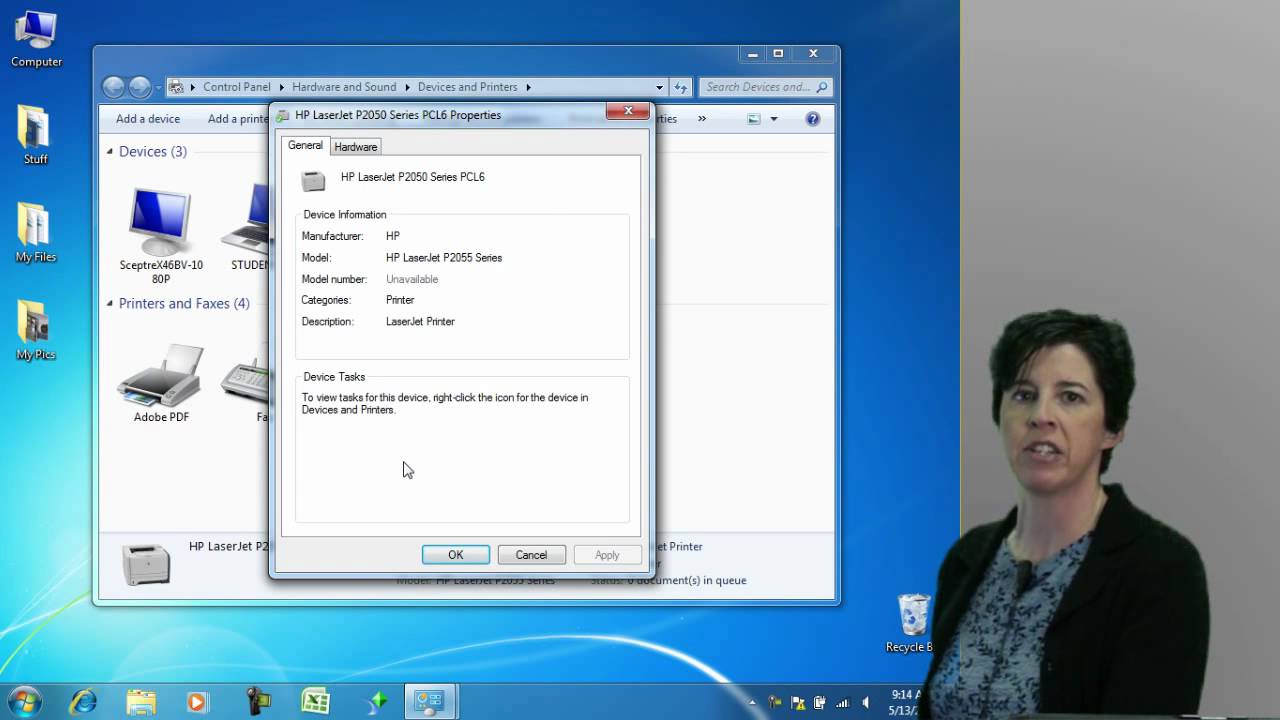Click the network signal tray icon

pos(842,702)
